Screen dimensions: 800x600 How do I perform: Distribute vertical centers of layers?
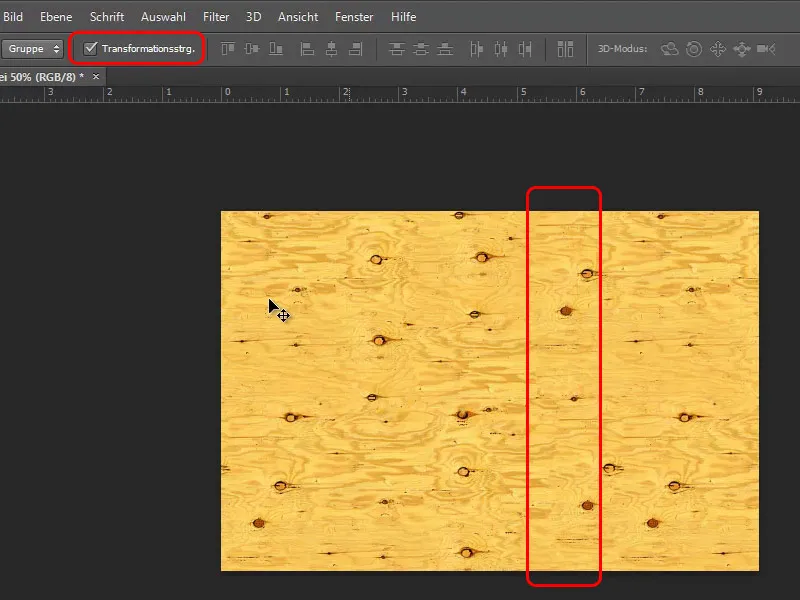pos(421,49)
